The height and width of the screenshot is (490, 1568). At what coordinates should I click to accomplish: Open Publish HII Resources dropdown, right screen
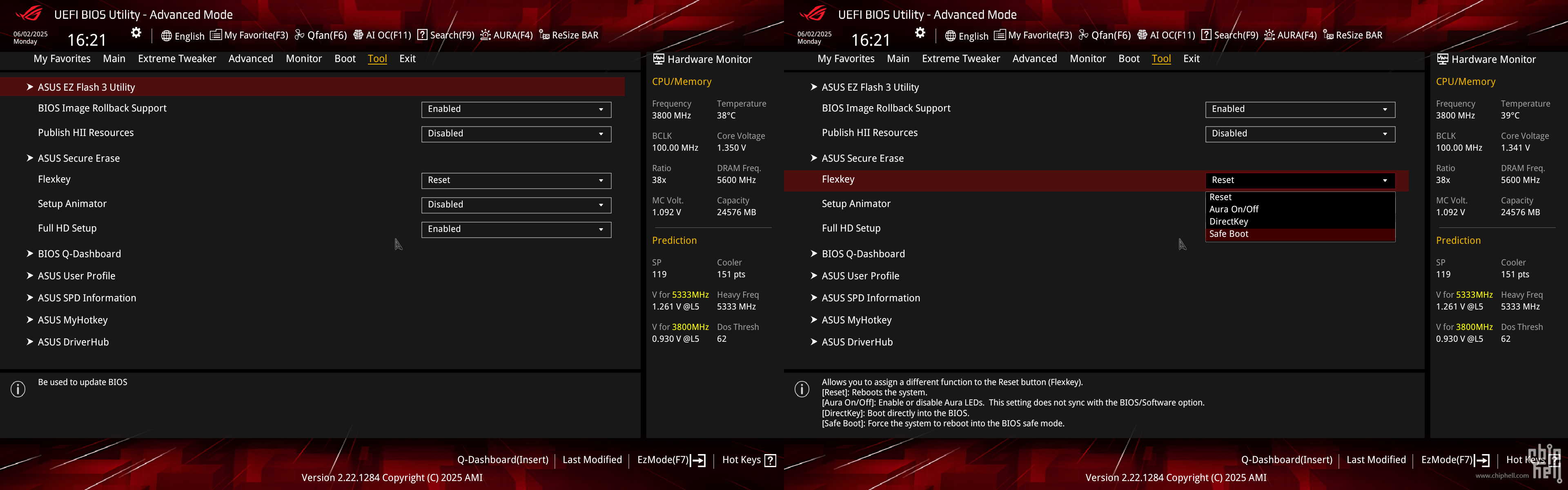[x=1300, y=134]
